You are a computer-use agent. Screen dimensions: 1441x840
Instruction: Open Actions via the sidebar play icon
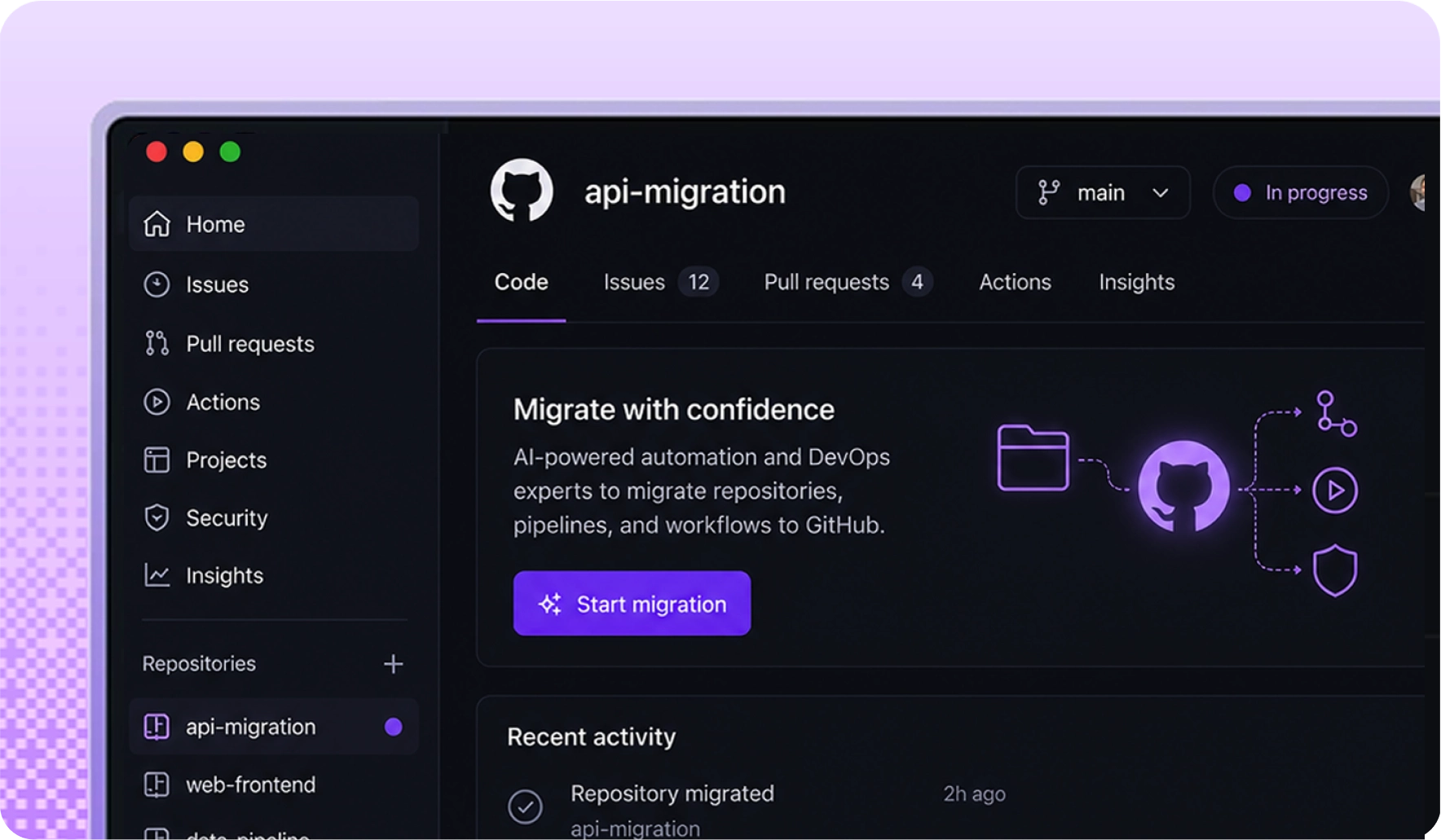pyautogui.click(x=156, y=402)
